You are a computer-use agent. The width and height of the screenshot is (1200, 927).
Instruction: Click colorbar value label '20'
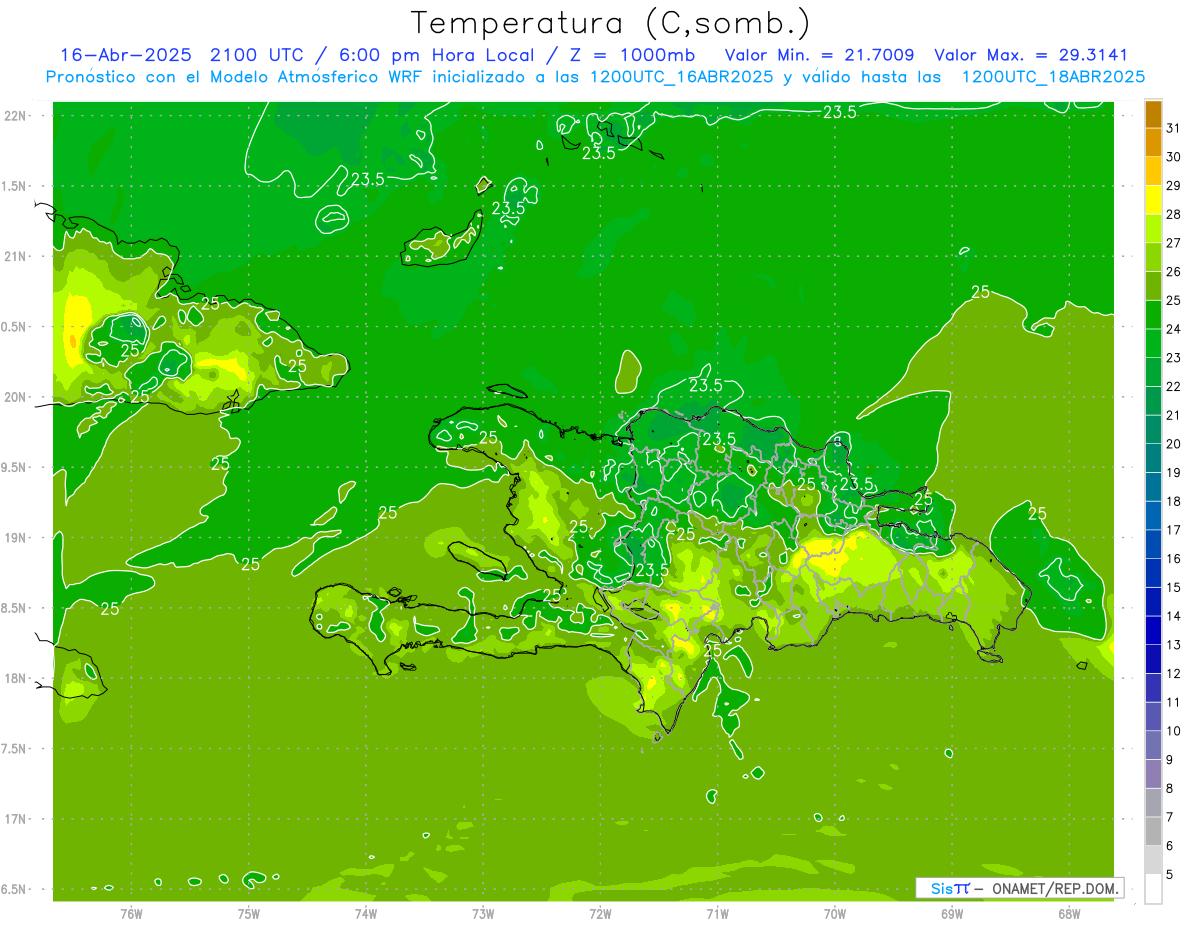(1174, 444)
